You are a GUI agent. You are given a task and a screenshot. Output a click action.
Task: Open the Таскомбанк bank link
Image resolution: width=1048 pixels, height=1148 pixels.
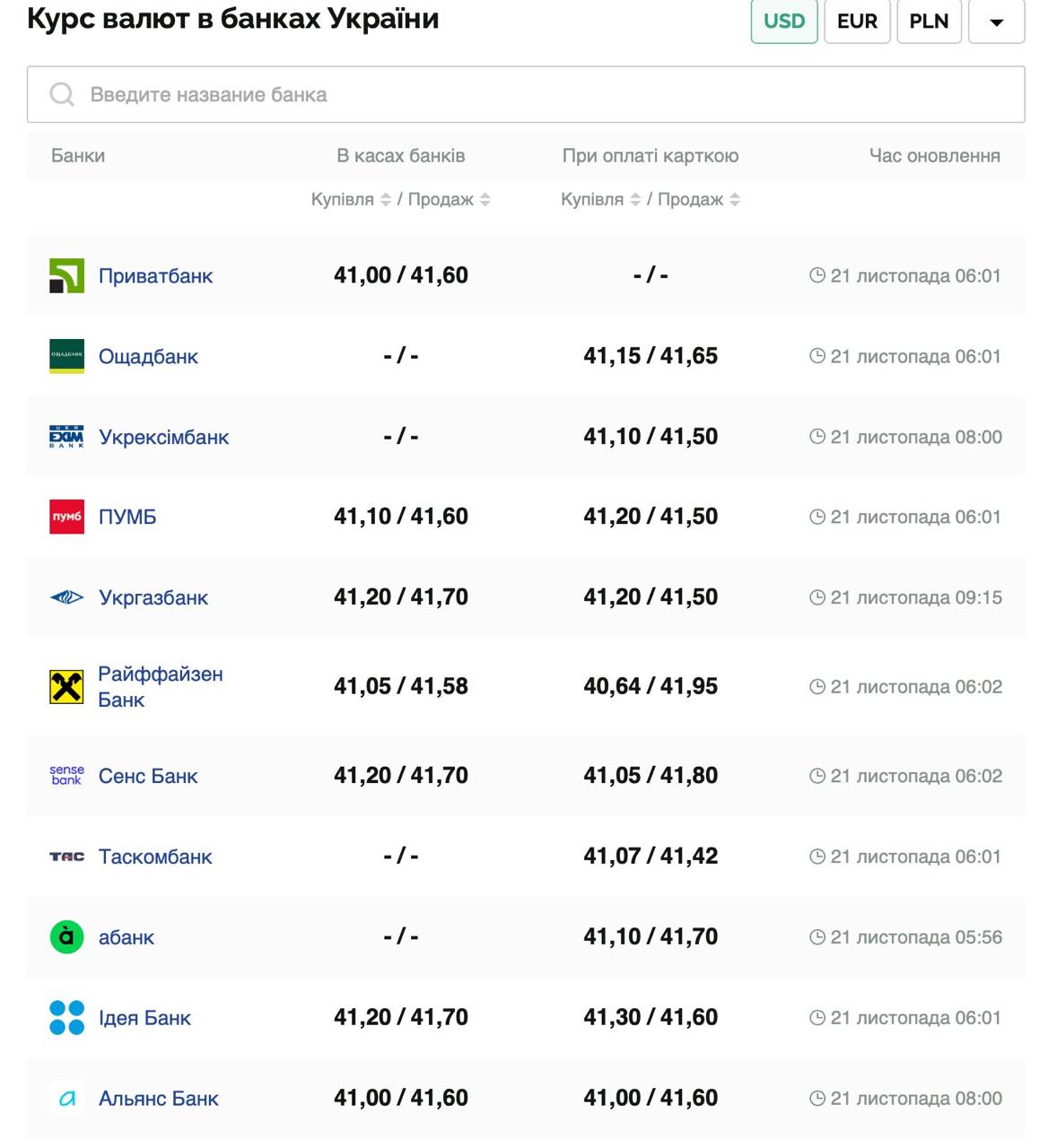point(154,857)
